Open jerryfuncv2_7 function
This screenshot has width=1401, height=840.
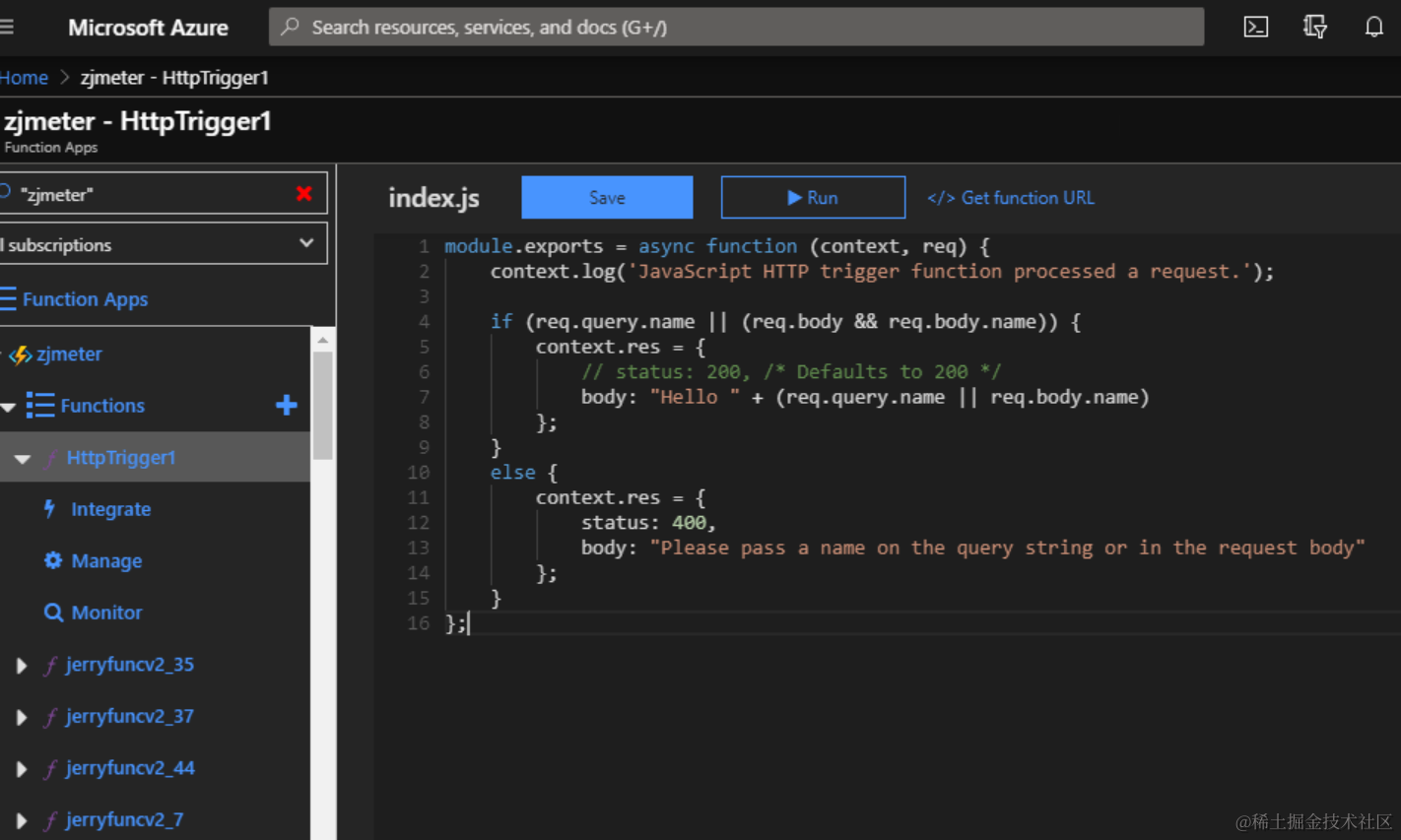[x=125, y=819]
